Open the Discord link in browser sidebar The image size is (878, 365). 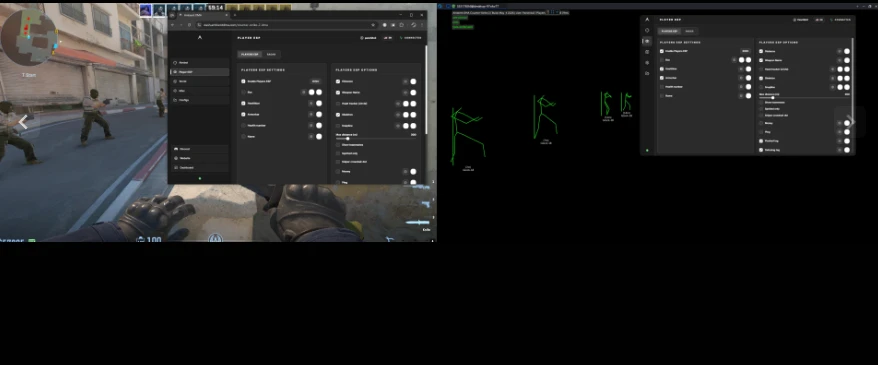coord(200,149)
